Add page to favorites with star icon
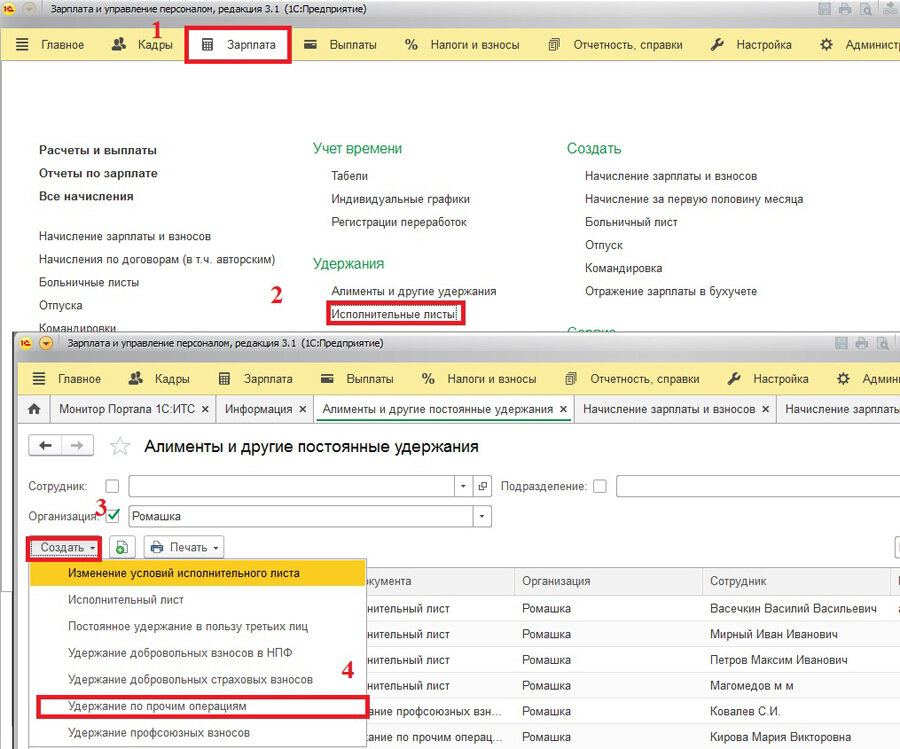This screenshot has height=749, width=900. click(x=120, y=446)
